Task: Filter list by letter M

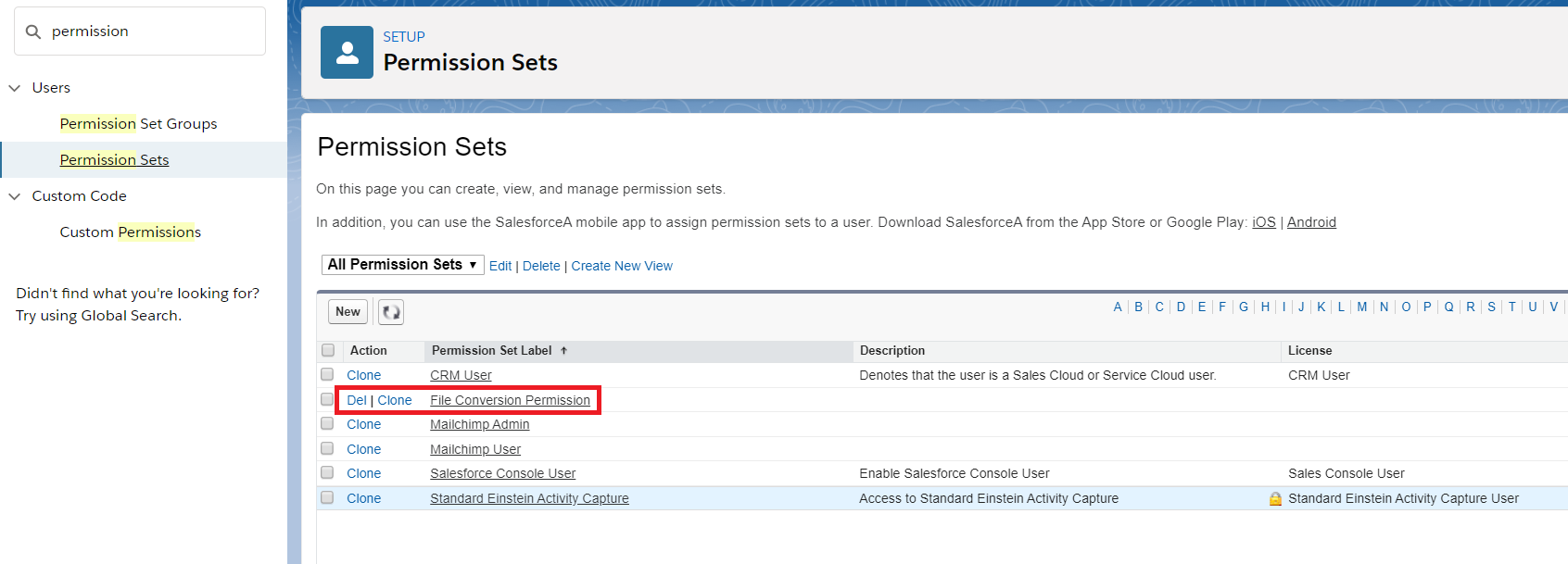Action: click(1361, 307)
